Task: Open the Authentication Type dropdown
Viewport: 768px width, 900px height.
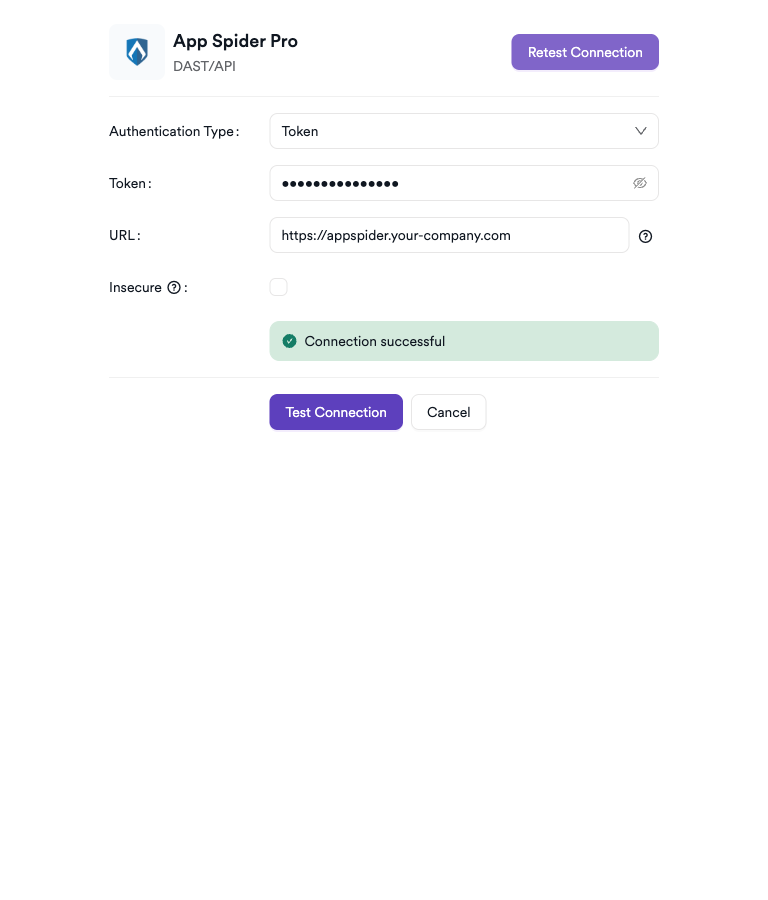Action: click(x=463, y=131)
